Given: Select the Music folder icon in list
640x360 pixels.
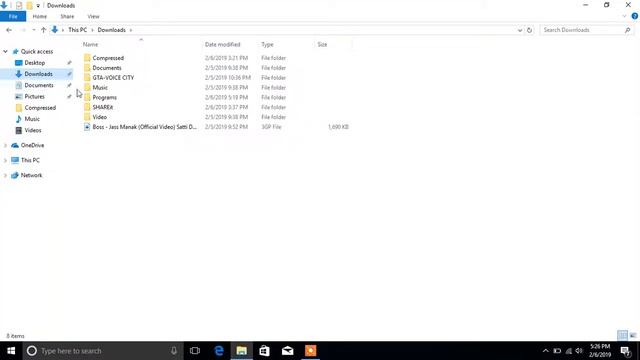Looking at the screenshot, I should [x=87, y=87].
